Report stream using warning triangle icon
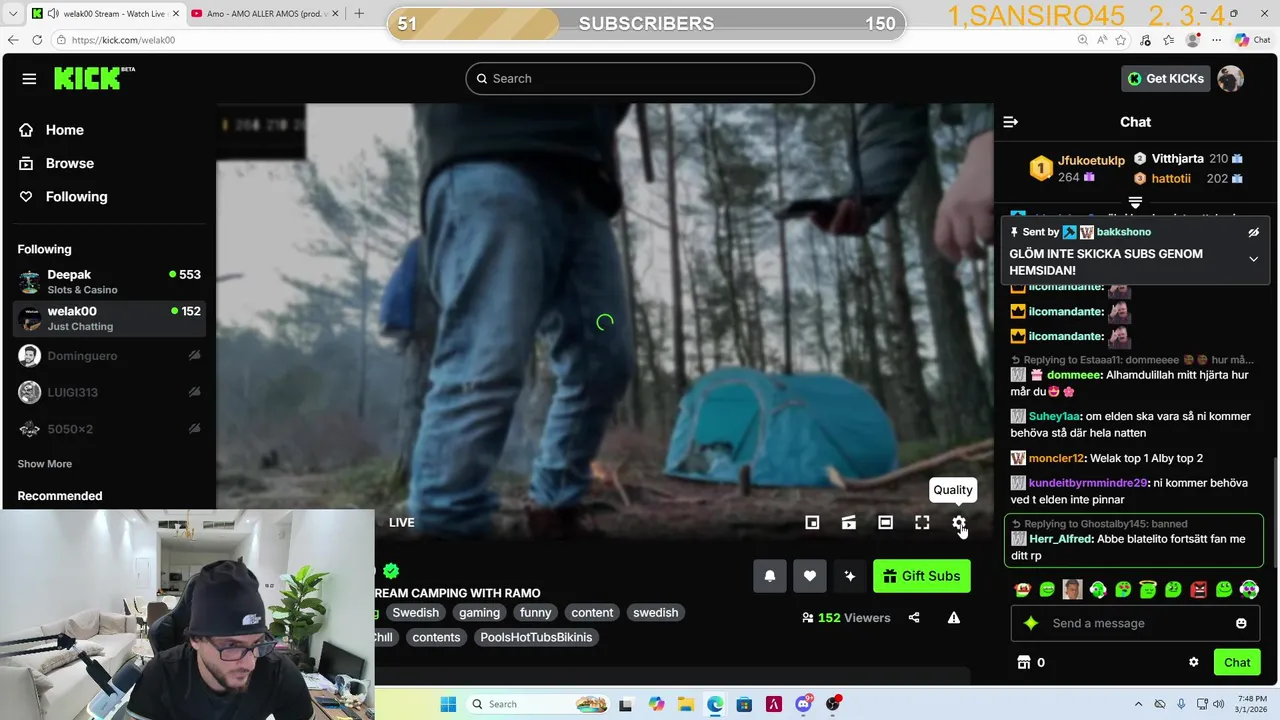1280x720 pixels. (954, 618)
